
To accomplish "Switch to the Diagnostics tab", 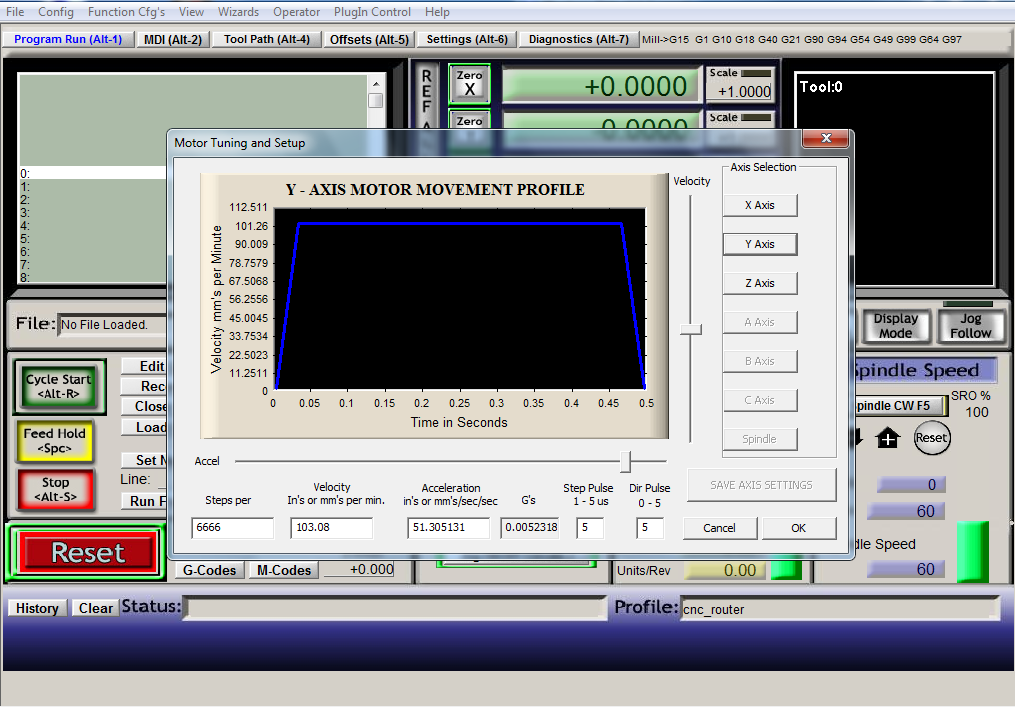I will (578, 39).
